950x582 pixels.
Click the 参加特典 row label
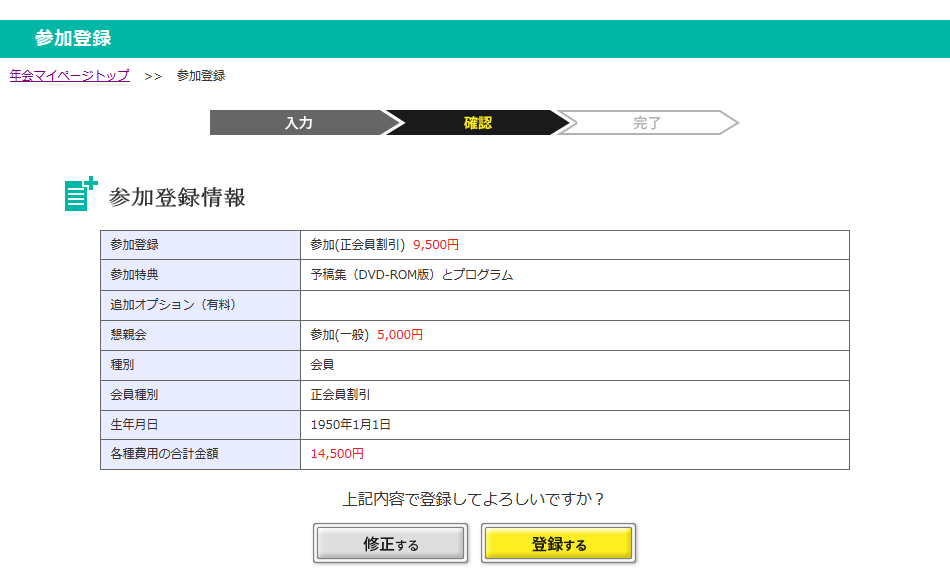(x=134, y=275)
